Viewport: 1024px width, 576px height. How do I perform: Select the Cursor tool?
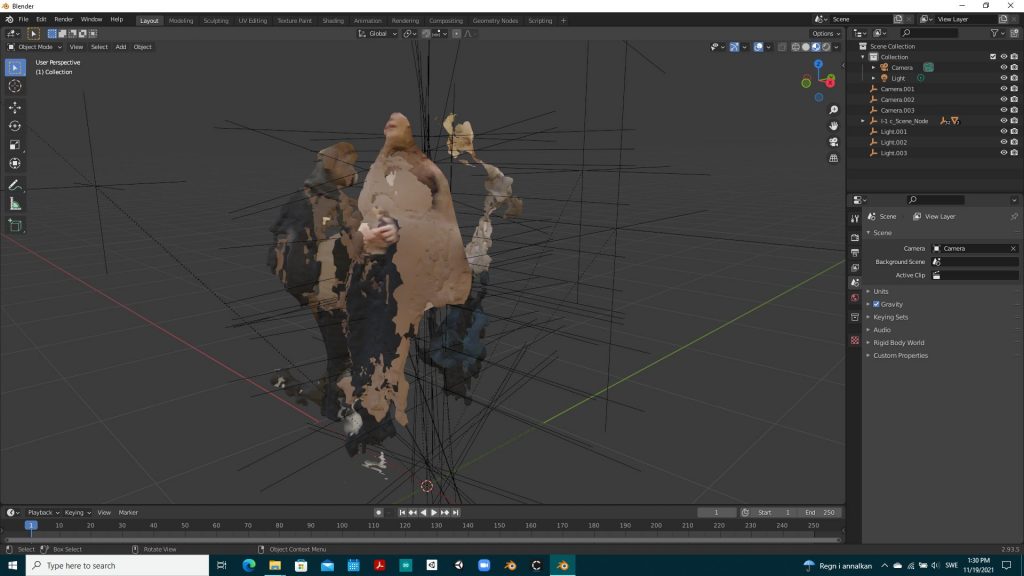point(15,86)
